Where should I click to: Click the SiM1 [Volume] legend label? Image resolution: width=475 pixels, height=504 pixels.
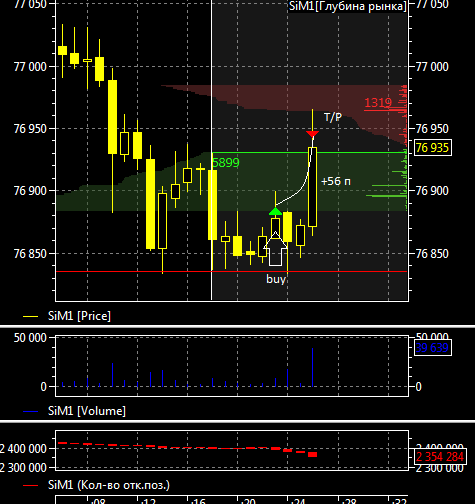[x=87, y=411]
